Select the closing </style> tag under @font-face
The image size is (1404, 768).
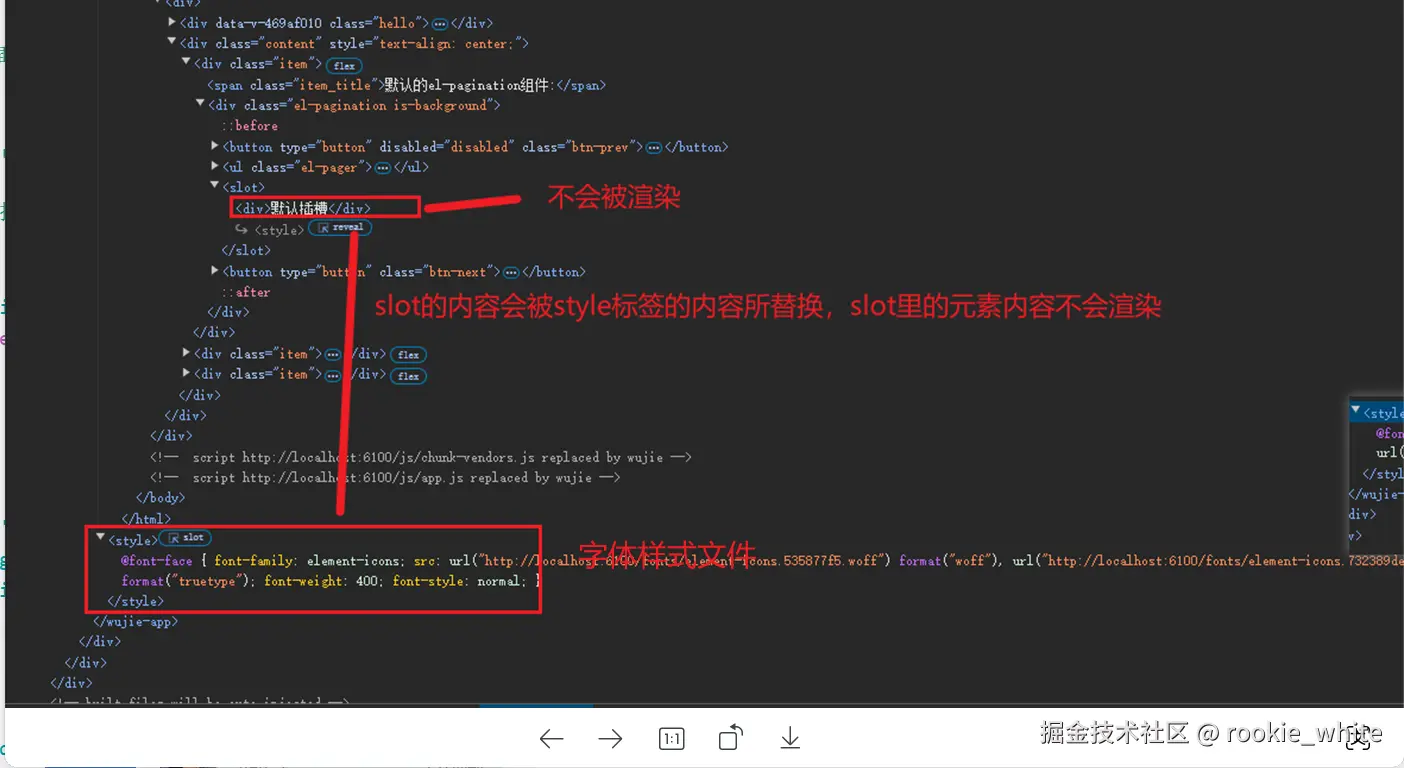(135, 601)
